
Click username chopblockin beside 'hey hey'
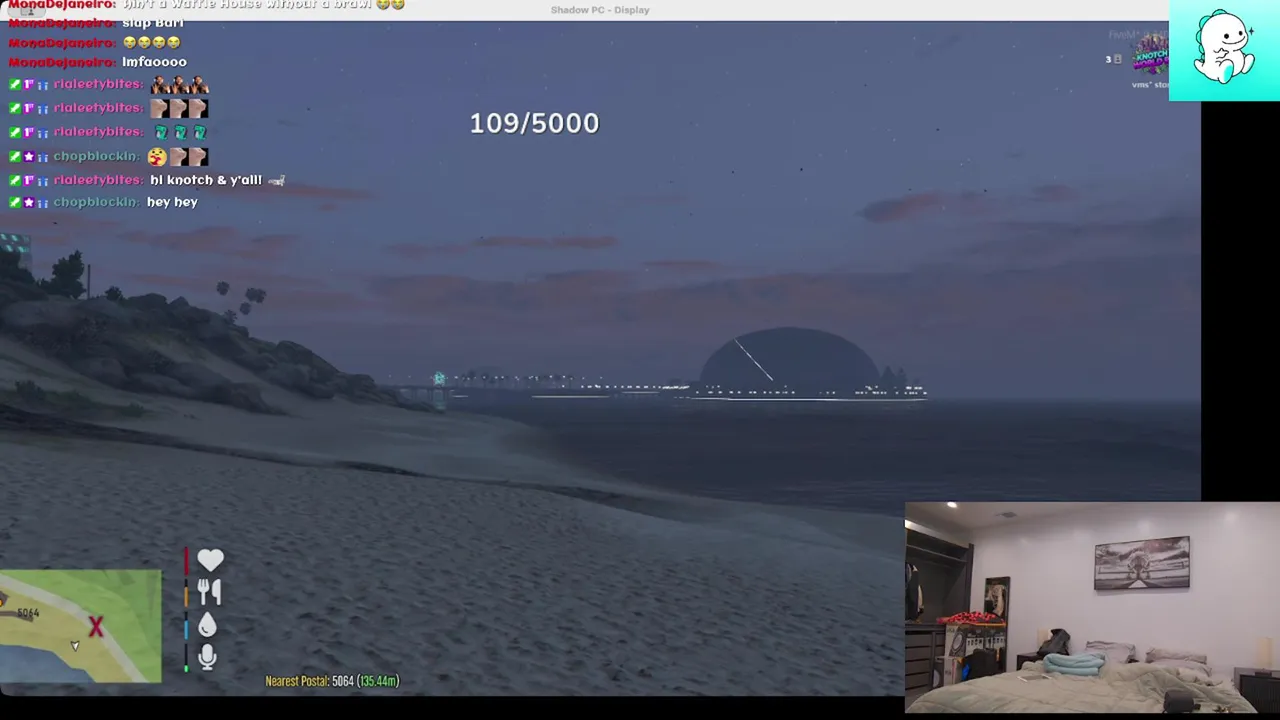point(96,202)
